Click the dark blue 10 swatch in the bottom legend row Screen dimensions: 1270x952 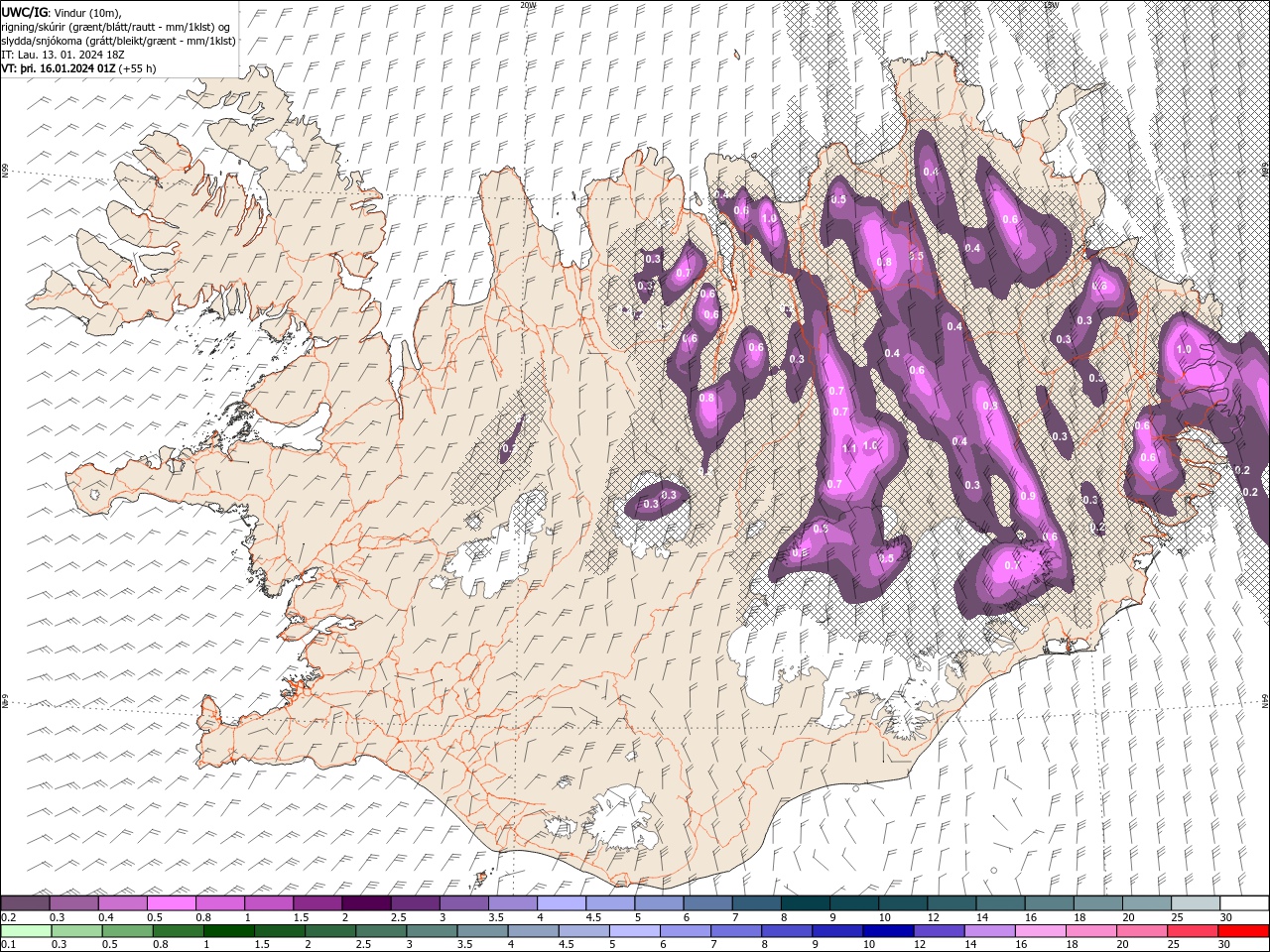pyautogui.click(x=886, y=931)
